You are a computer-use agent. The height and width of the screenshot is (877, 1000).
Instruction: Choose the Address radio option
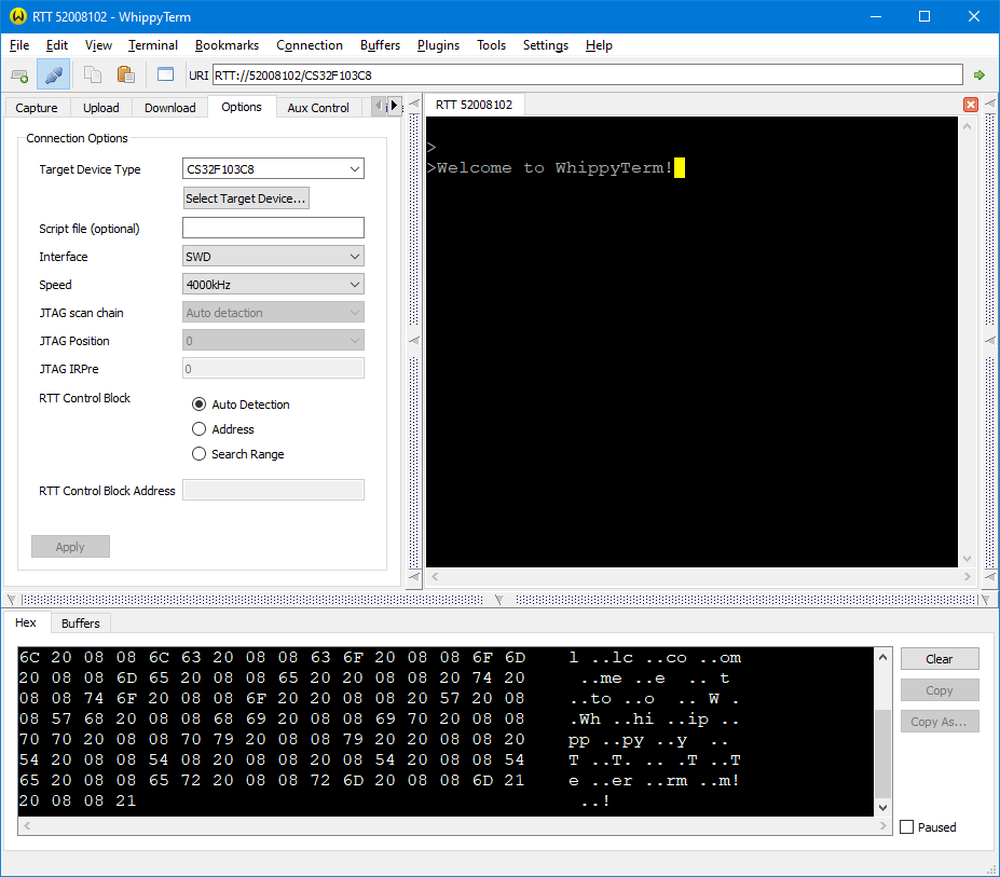198,430
